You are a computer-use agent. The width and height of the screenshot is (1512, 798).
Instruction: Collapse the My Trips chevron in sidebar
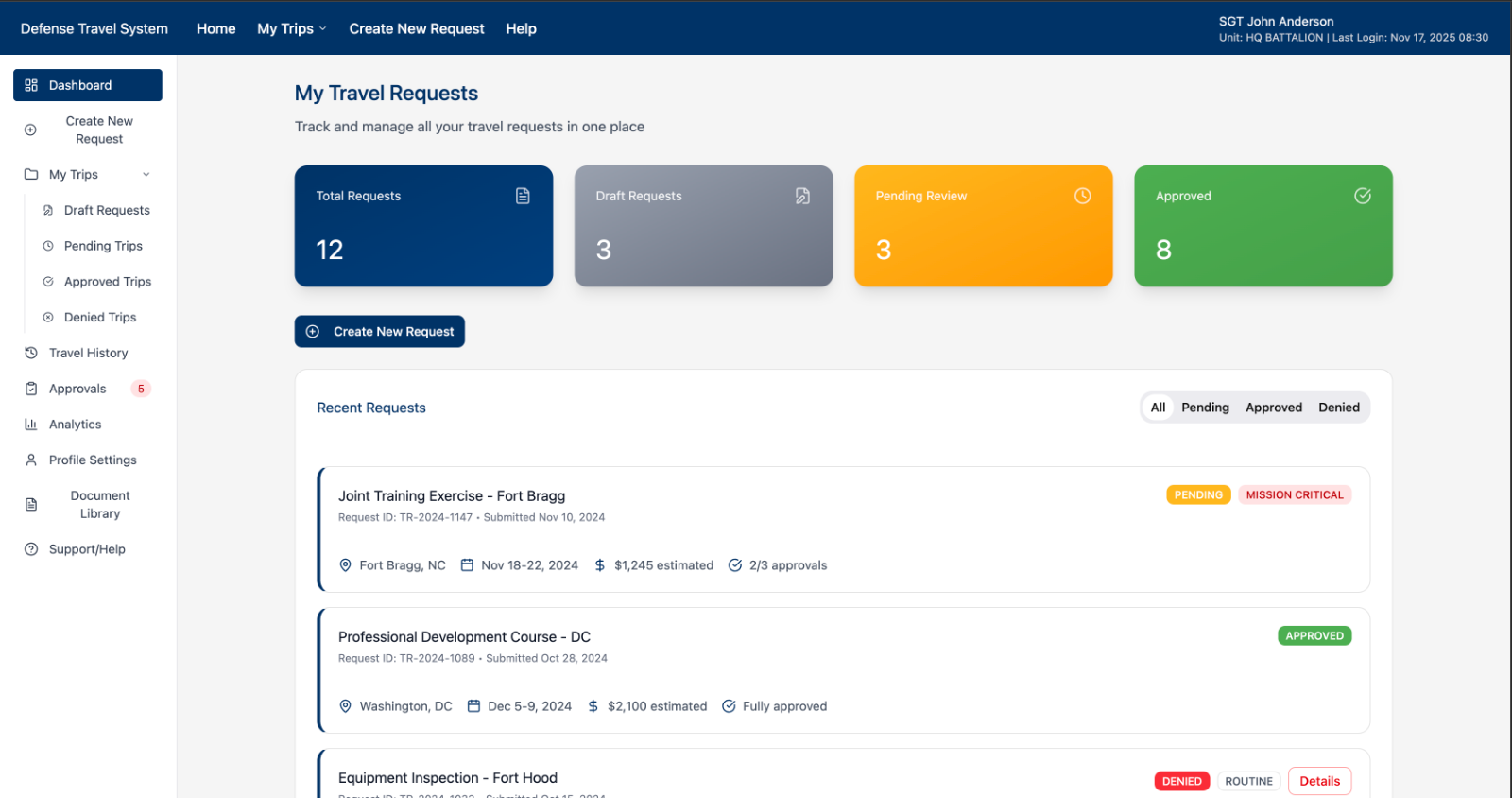(x=146, y=175)
